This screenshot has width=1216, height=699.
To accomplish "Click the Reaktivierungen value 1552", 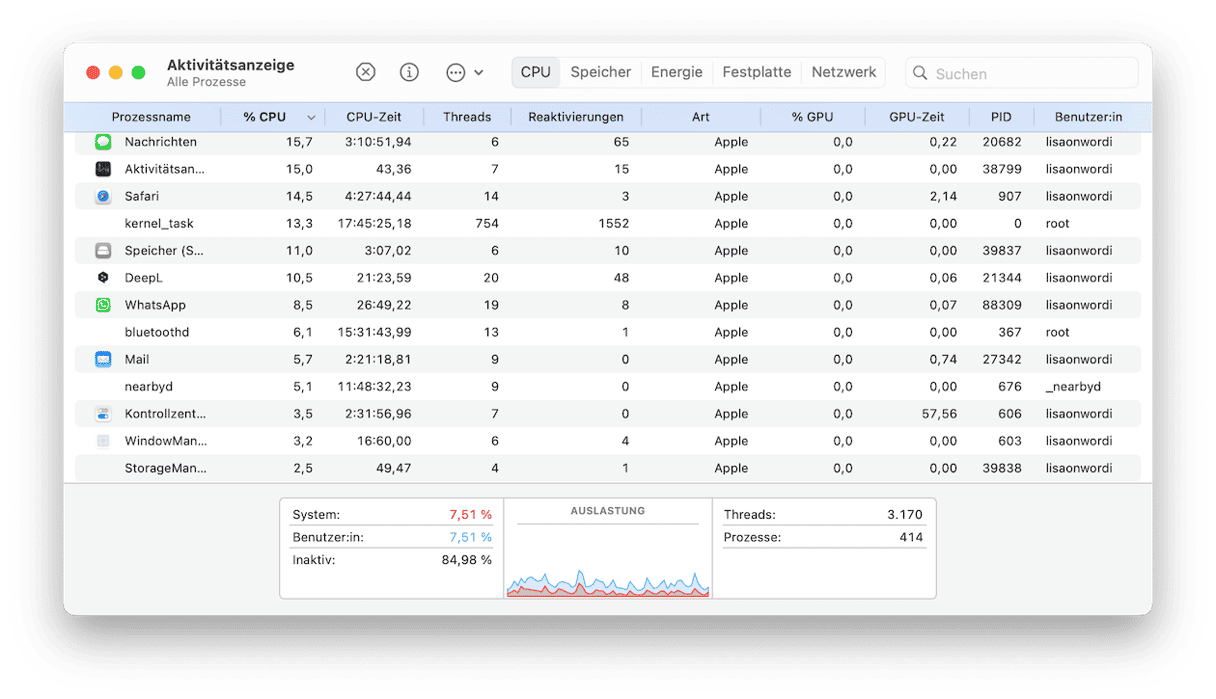I will 613,224.
